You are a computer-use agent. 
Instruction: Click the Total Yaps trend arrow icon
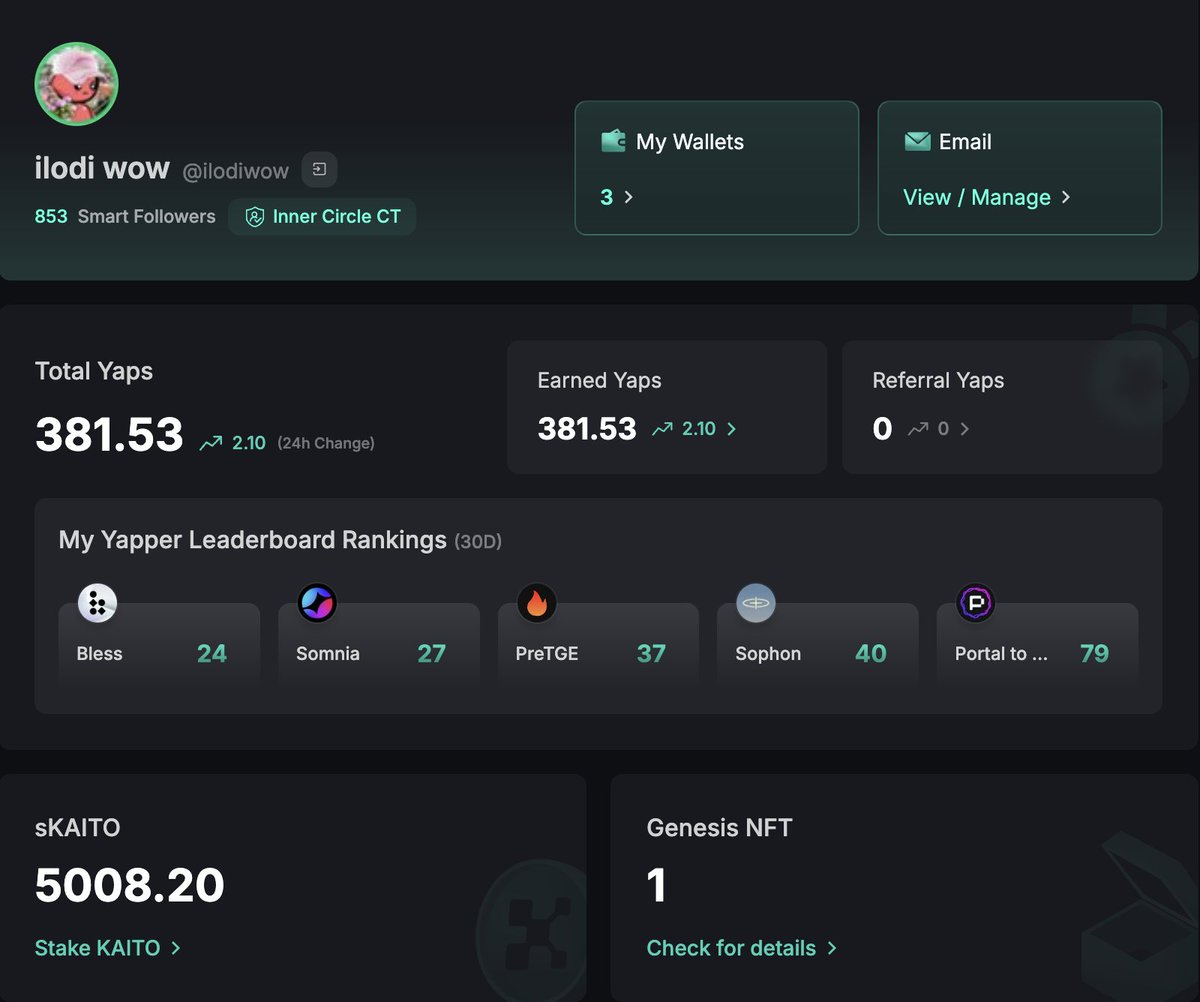coord(210,443)
